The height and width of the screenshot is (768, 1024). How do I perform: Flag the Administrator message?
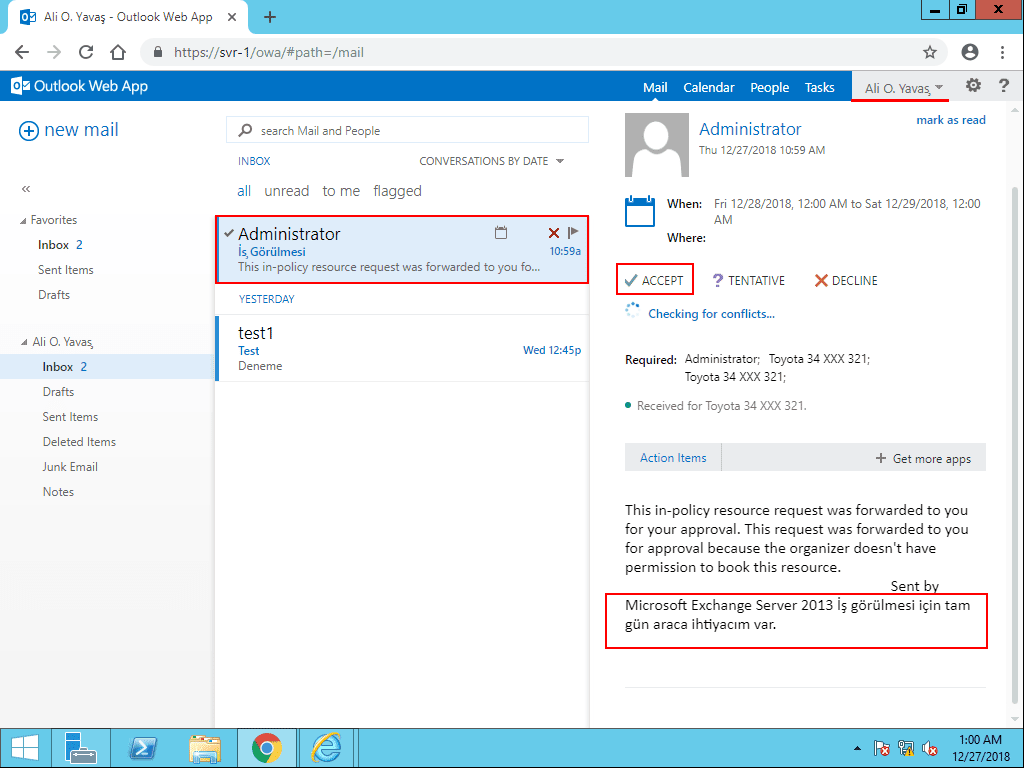click(574, 233)
